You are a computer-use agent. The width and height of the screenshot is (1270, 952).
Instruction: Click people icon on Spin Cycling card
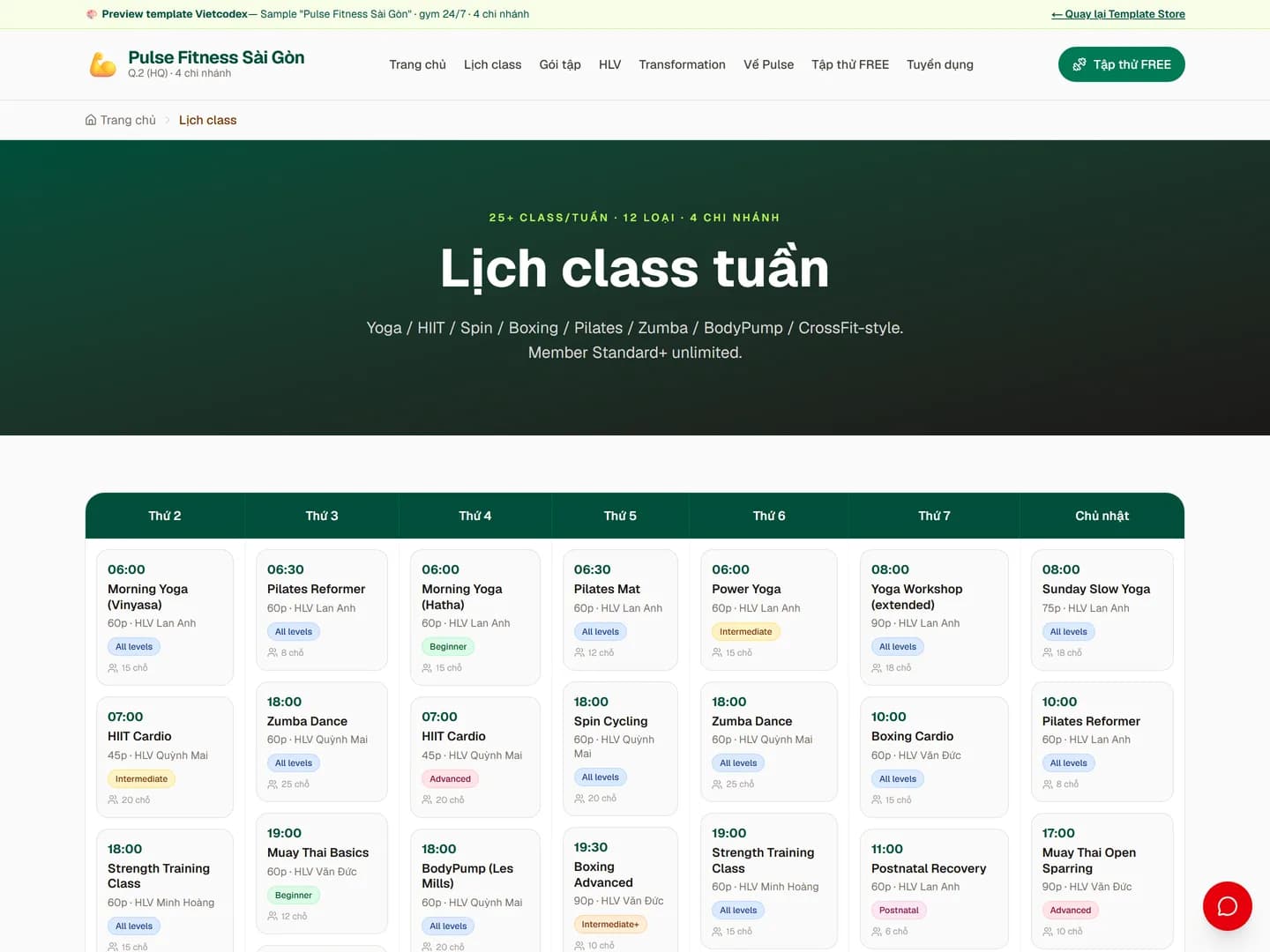pos(579,799)
